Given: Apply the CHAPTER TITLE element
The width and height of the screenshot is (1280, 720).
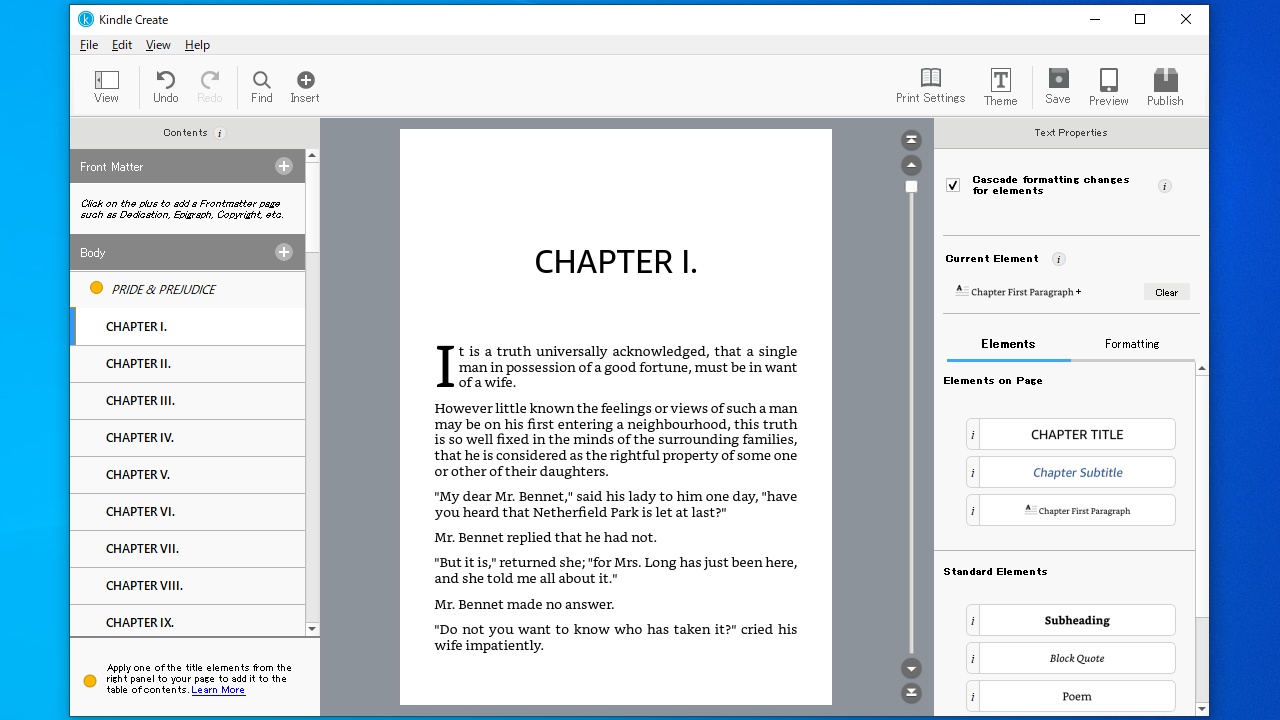Looking at the screenshot, I should [1077, 435].
